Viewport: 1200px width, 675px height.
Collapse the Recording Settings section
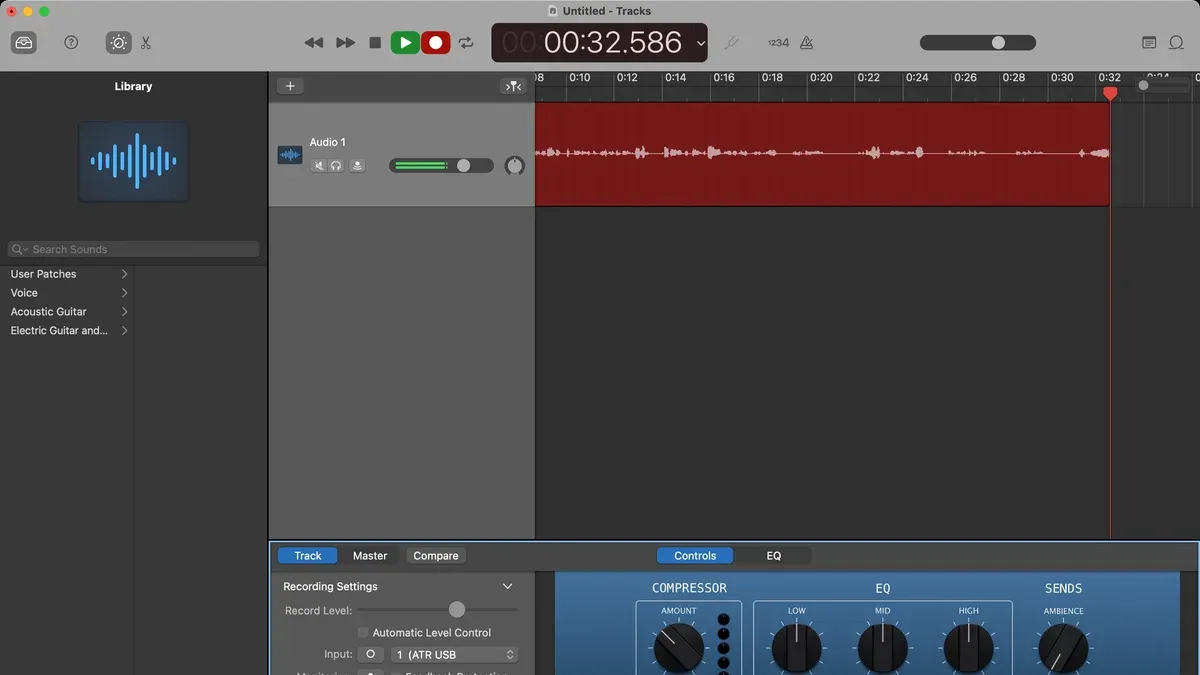click(x=507, y=587)
